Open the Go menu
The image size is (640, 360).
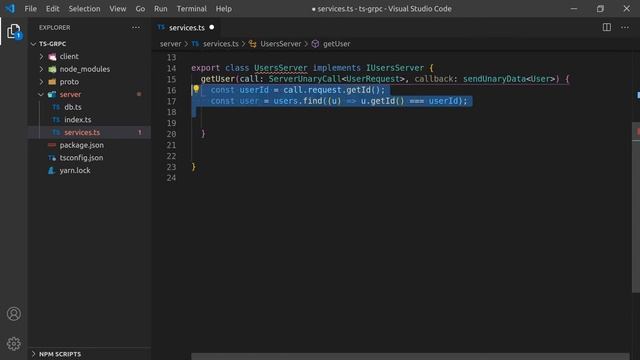click(x=140, y=9)
